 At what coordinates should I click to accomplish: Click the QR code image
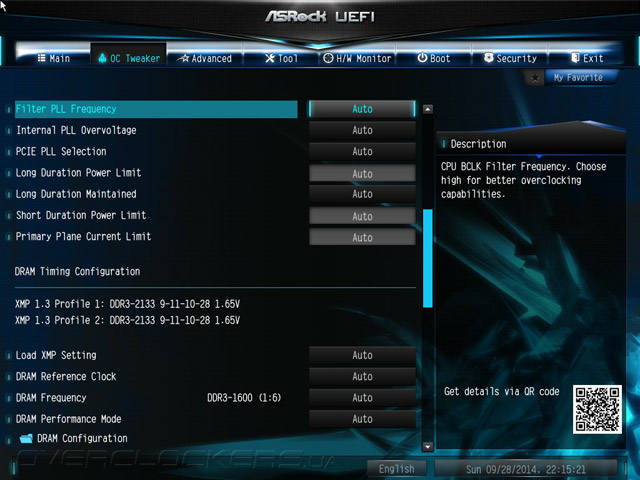597,409
